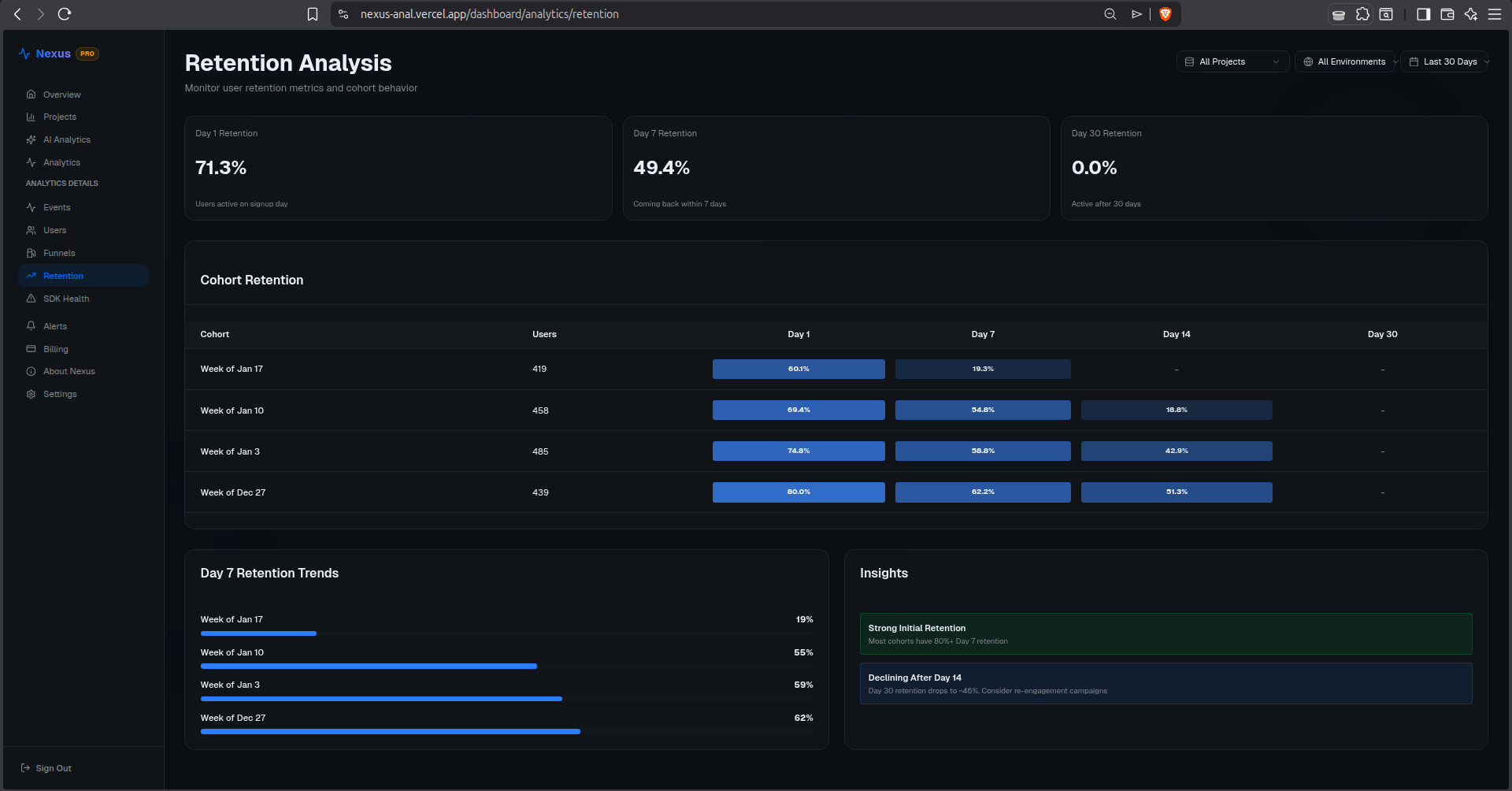Screen dimensions: 1512x791
Task: Click the Brave shields lion icon
Action: pos(1165,14)
